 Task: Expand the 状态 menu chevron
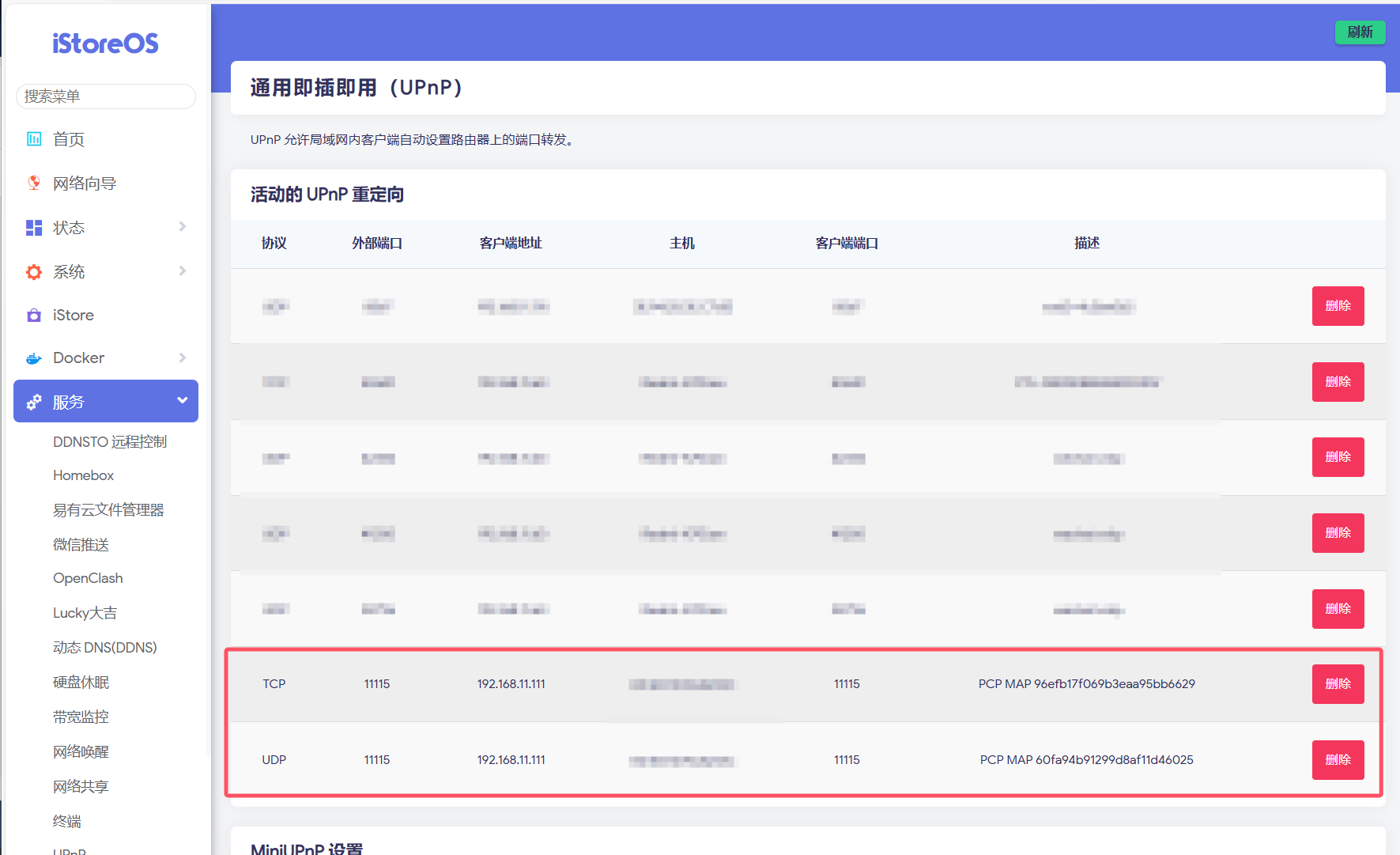pos(183,227)
